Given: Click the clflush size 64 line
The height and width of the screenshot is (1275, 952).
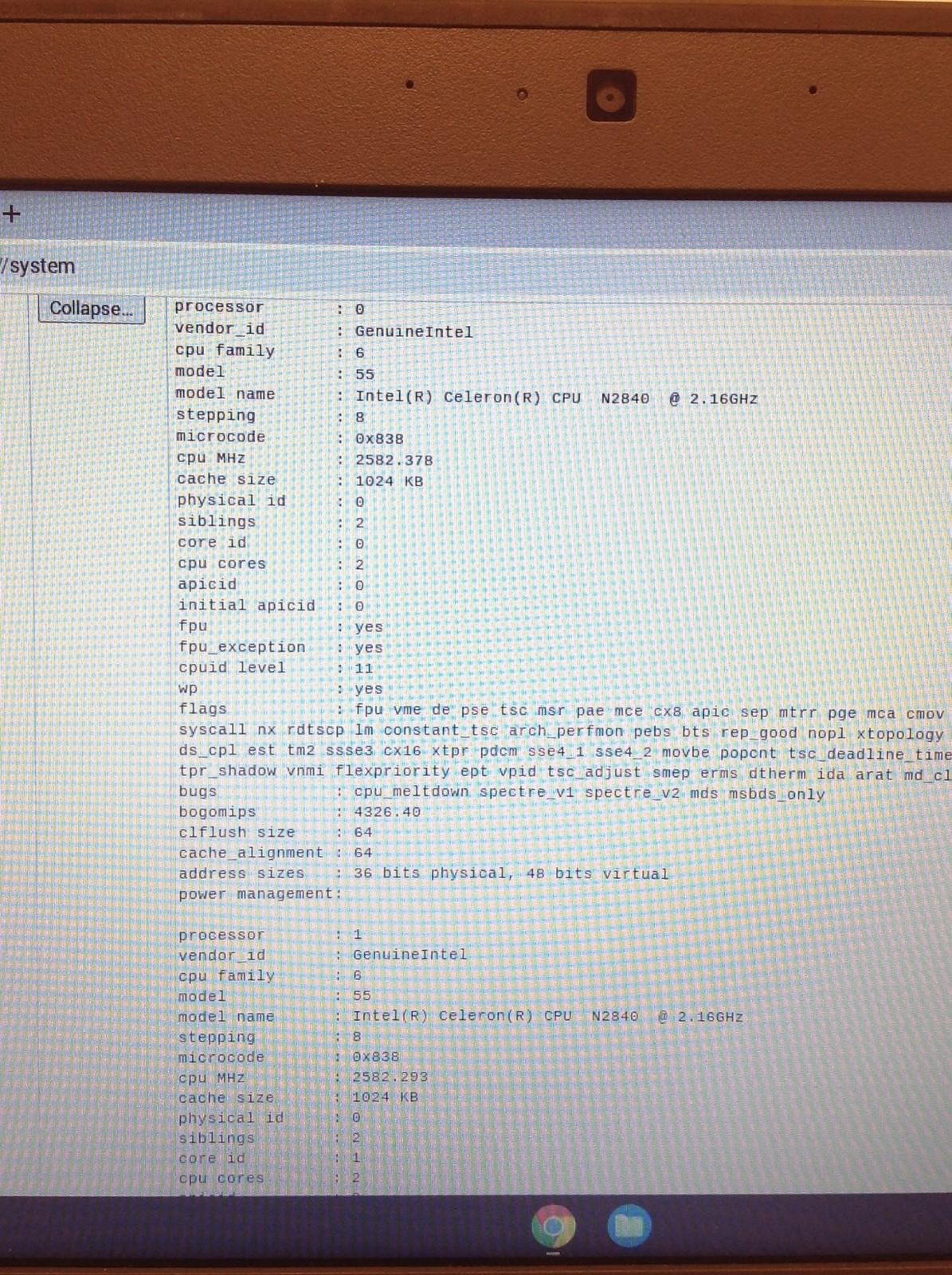Looking at the screenshot, I should click(275, 832).
